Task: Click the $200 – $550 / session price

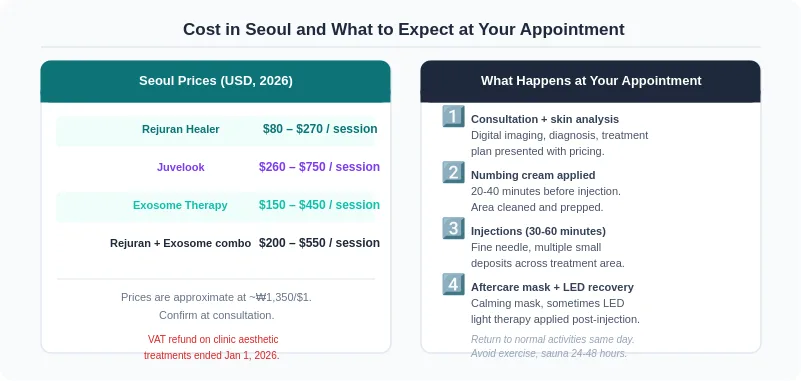Action: pyautogui.click(x=319, y=243)
